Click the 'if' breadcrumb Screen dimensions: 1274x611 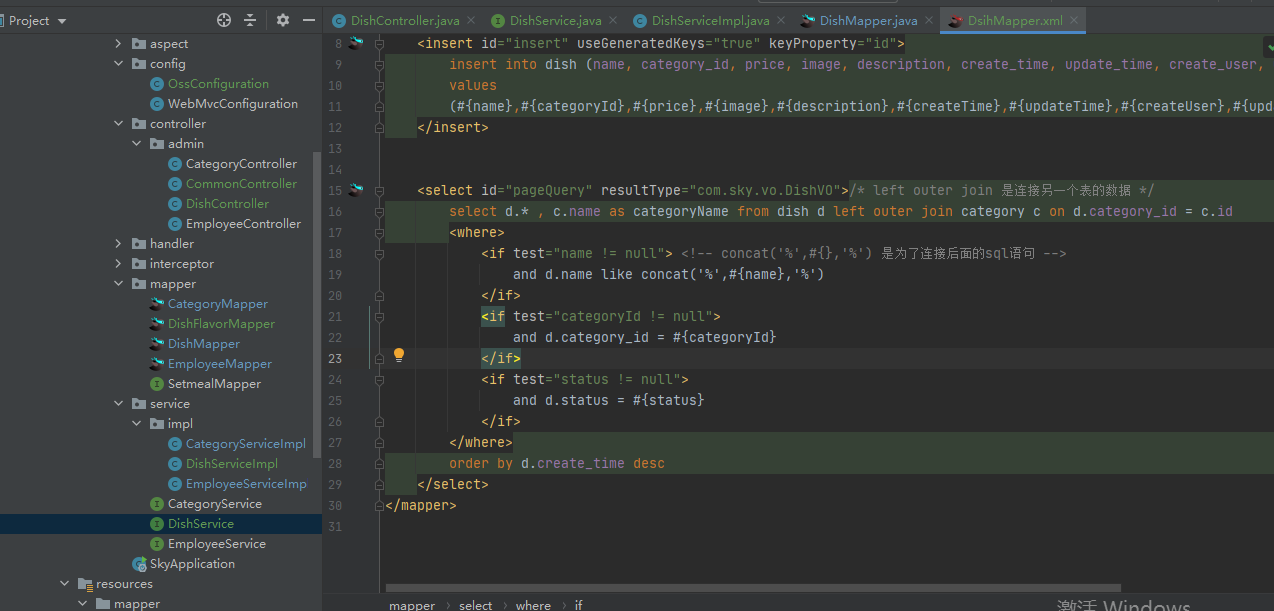(579, 605)
